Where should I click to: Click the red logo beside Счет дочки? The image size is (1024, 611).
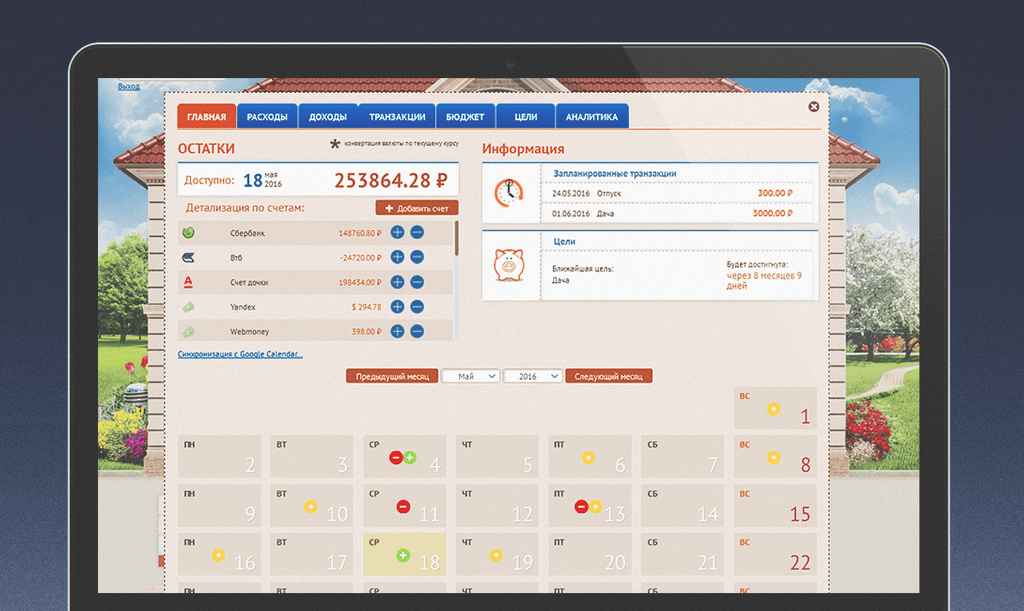[188, 282]
